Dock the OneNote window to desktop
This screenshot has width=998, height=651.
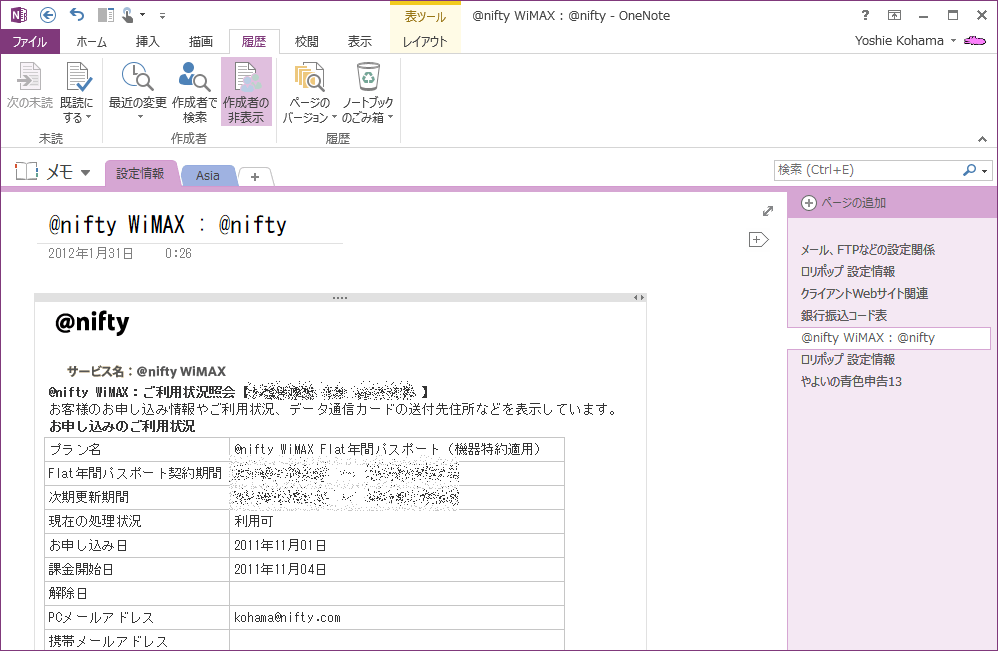coord(106,15)
